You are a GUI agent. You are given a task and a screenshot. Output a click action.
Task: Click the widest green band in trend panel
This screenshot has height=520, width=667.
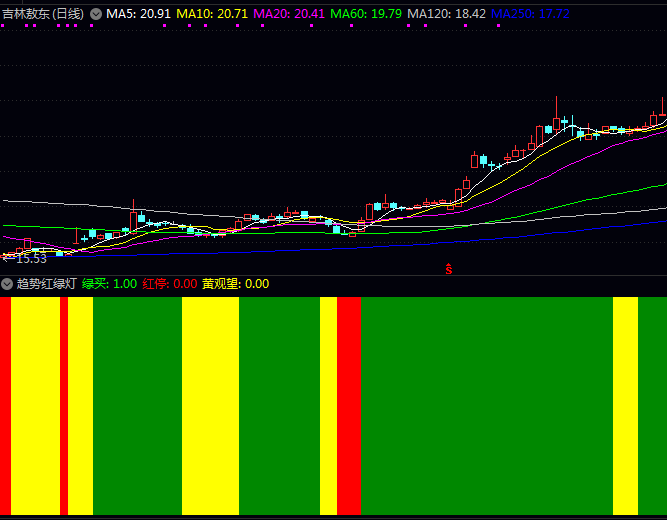486,405
